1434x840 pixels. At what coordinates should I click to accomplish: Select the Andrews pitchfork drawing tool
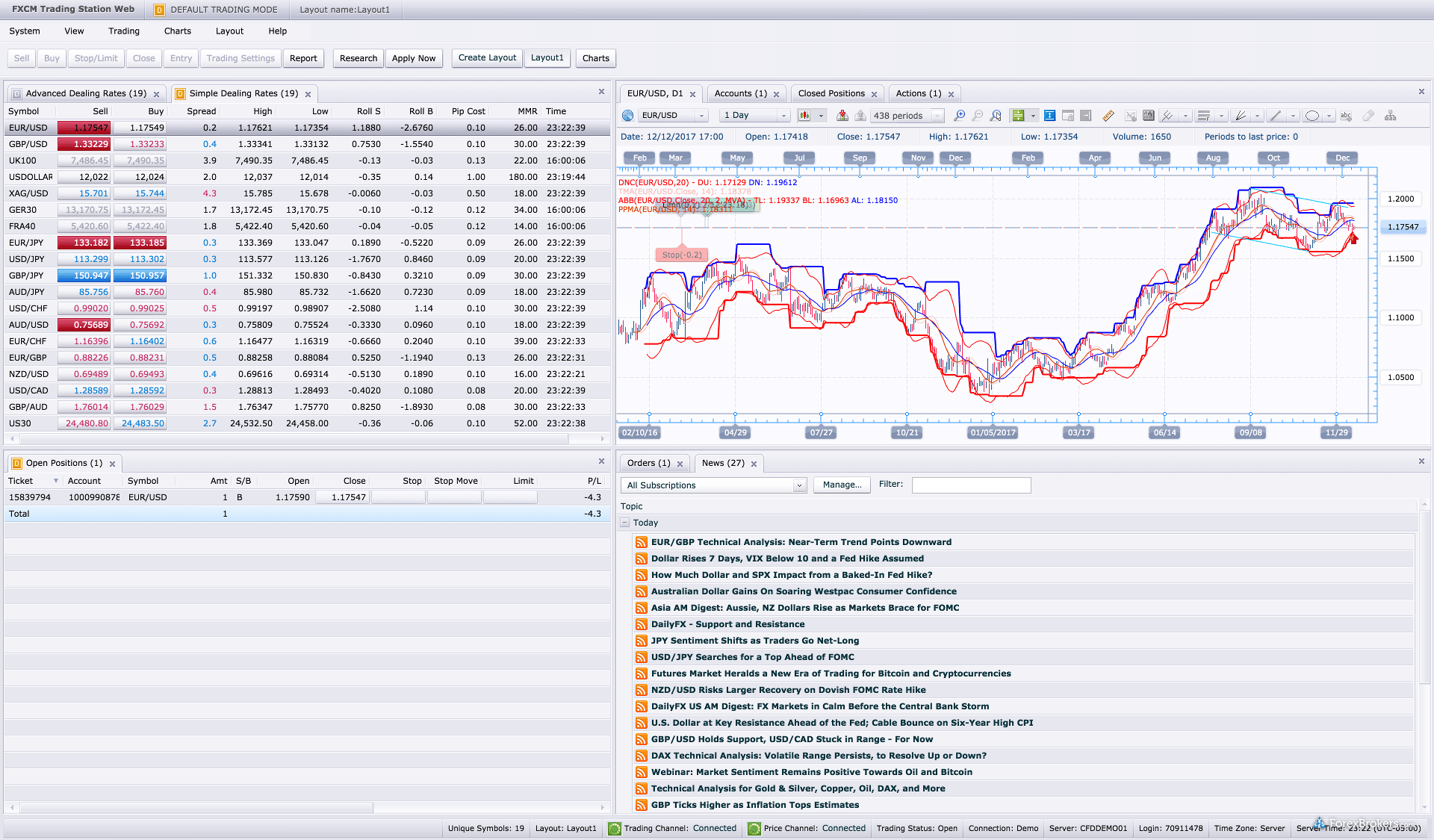tap(1167, 116)
